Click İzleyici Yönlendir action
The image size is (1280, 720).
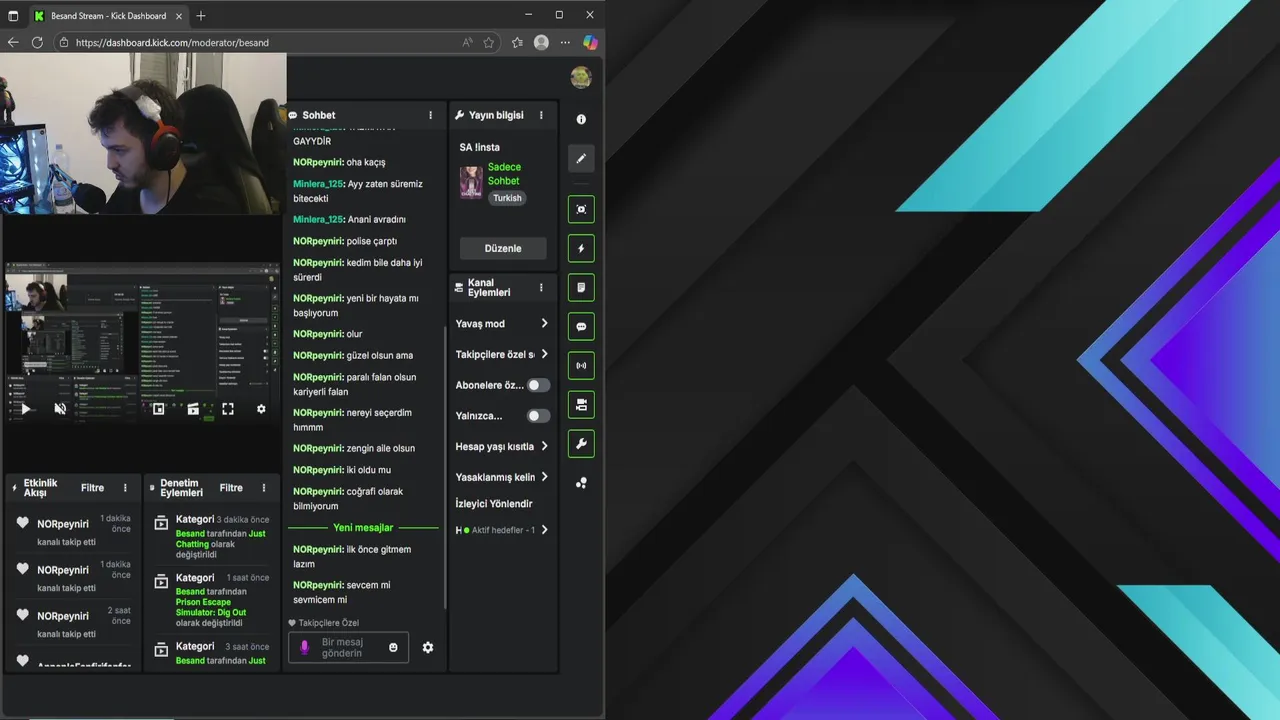[494, 504]
